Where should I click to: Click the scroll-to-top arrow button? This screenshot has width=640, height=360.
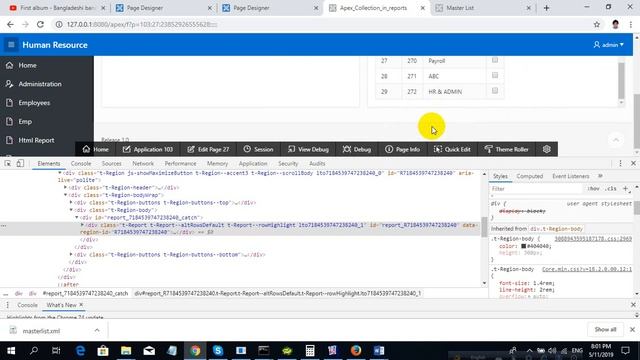click(616, 140)
